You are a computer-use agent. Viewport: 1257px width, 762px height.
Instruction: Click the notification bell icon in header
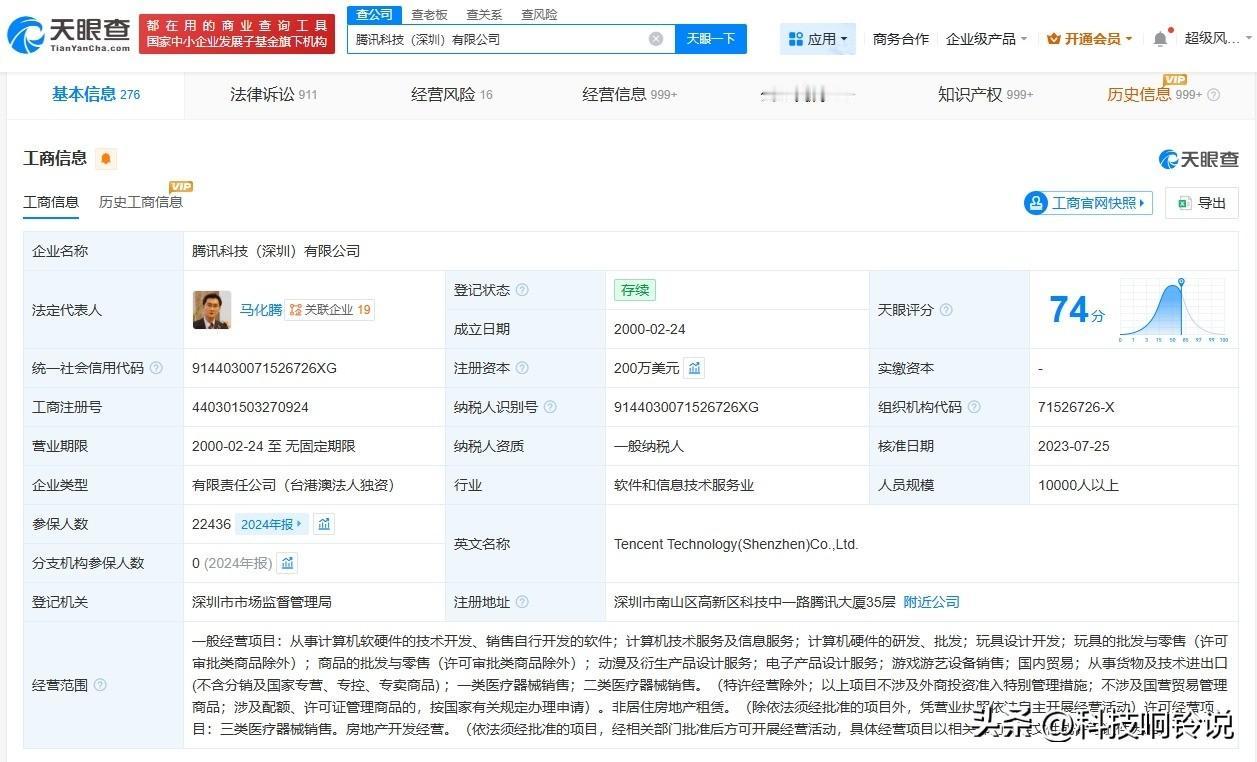click(1160, 39)
